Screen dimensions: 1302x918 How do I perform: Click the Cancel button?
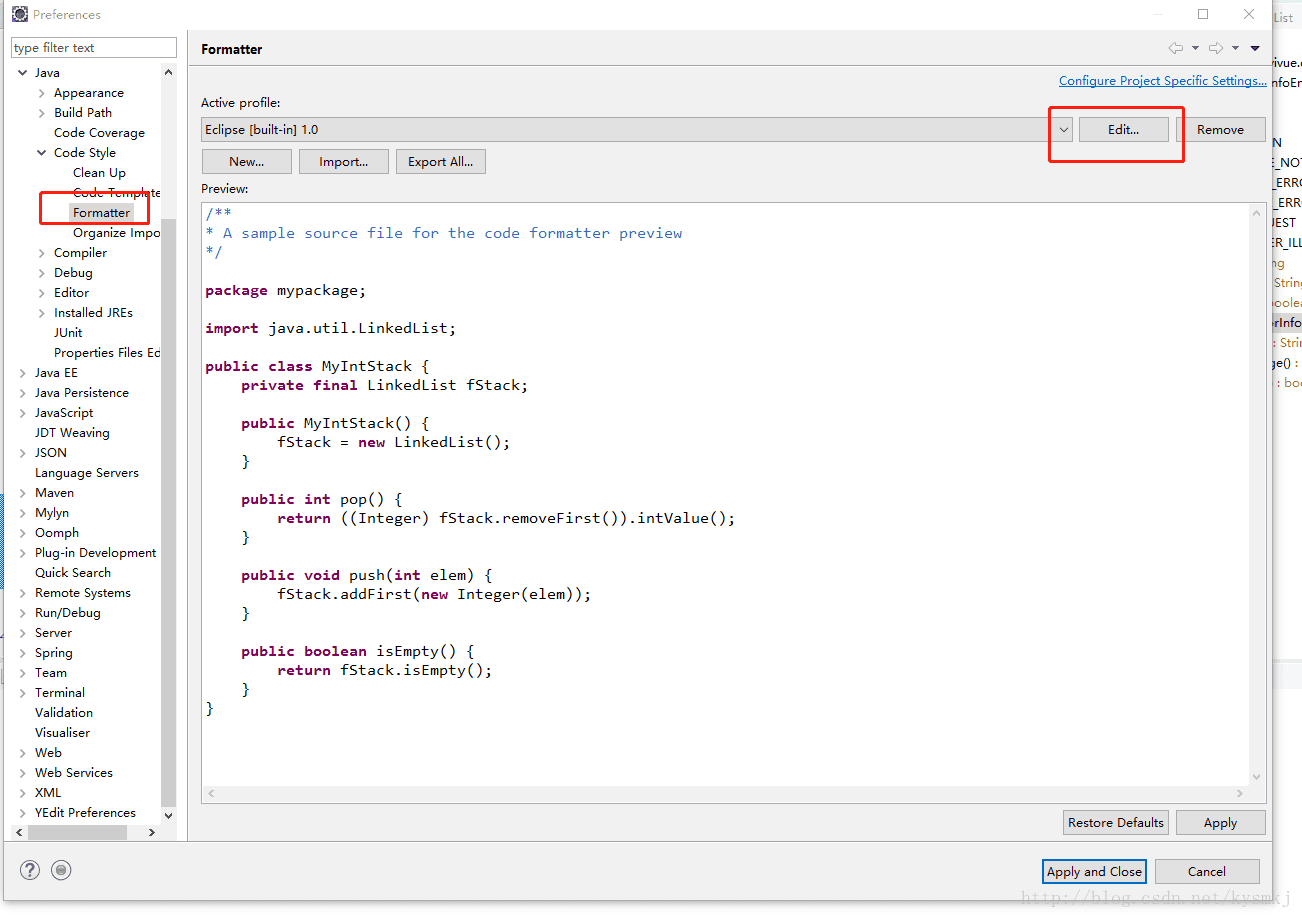click(1206, 871)
